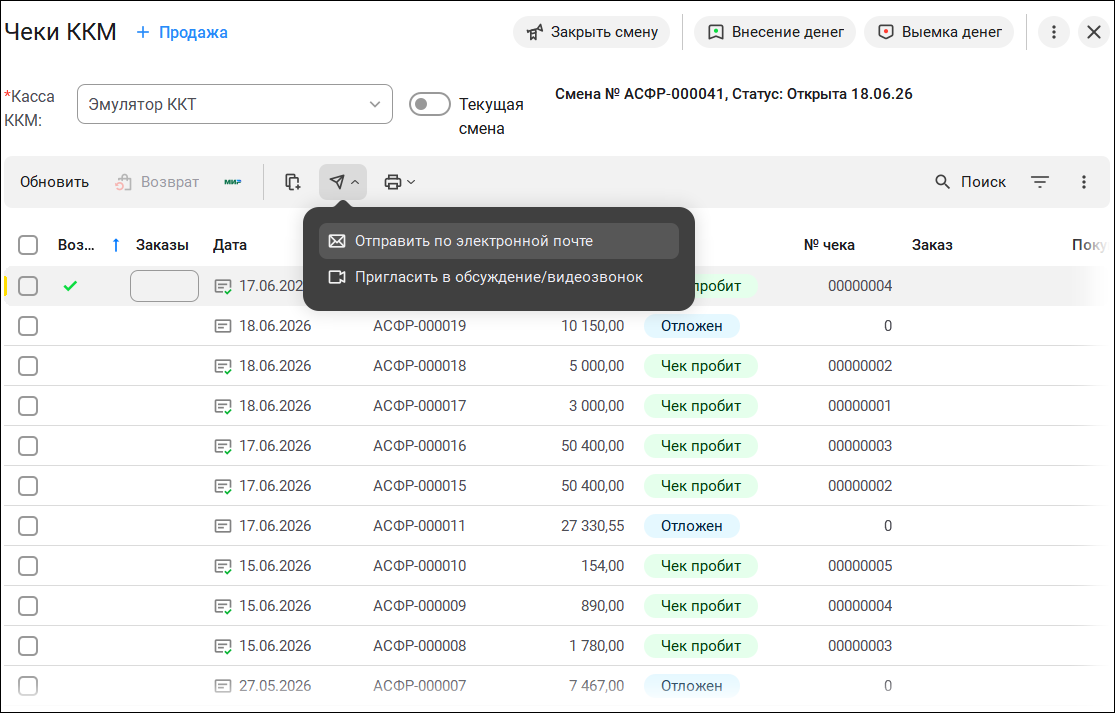Close the Чеки ККМ form
This screenshot has height=713, width=1115.
click(1094, 32)
